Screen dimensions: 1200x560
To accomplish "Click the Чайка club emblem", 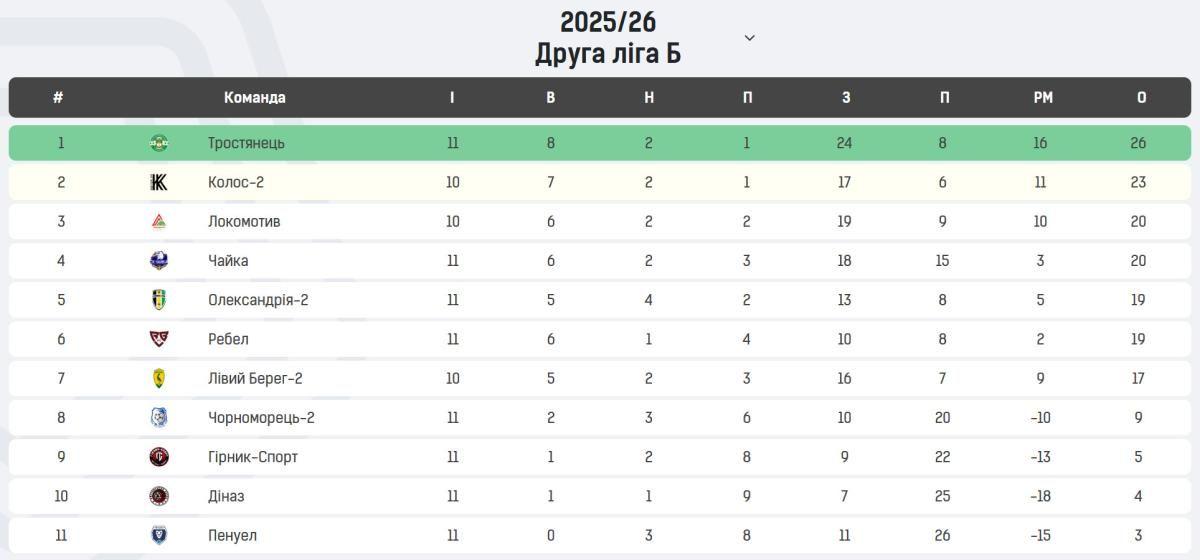I will pos(159,261).
